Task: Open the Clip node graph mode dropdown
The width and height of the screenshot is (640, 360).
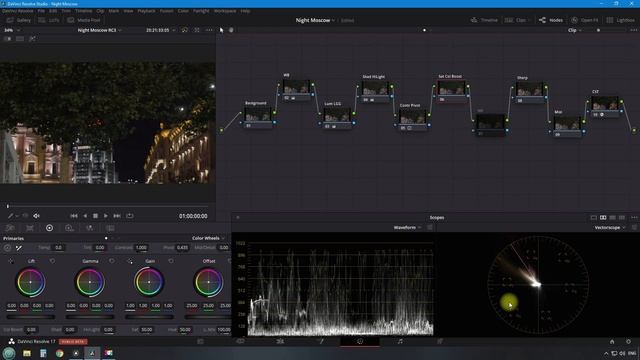Action: click(x=575, y=30)
